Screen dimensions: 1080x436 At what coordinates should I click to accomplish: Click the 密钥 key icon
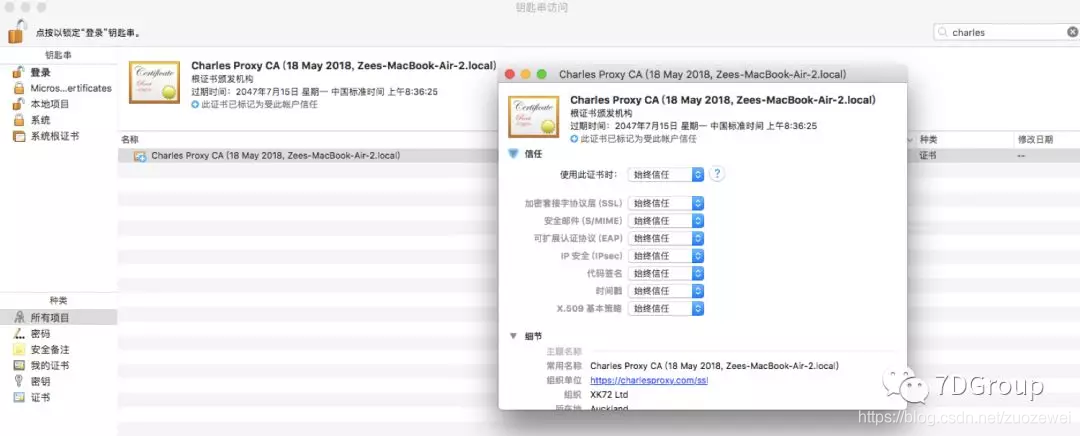[x=19, y=381]
